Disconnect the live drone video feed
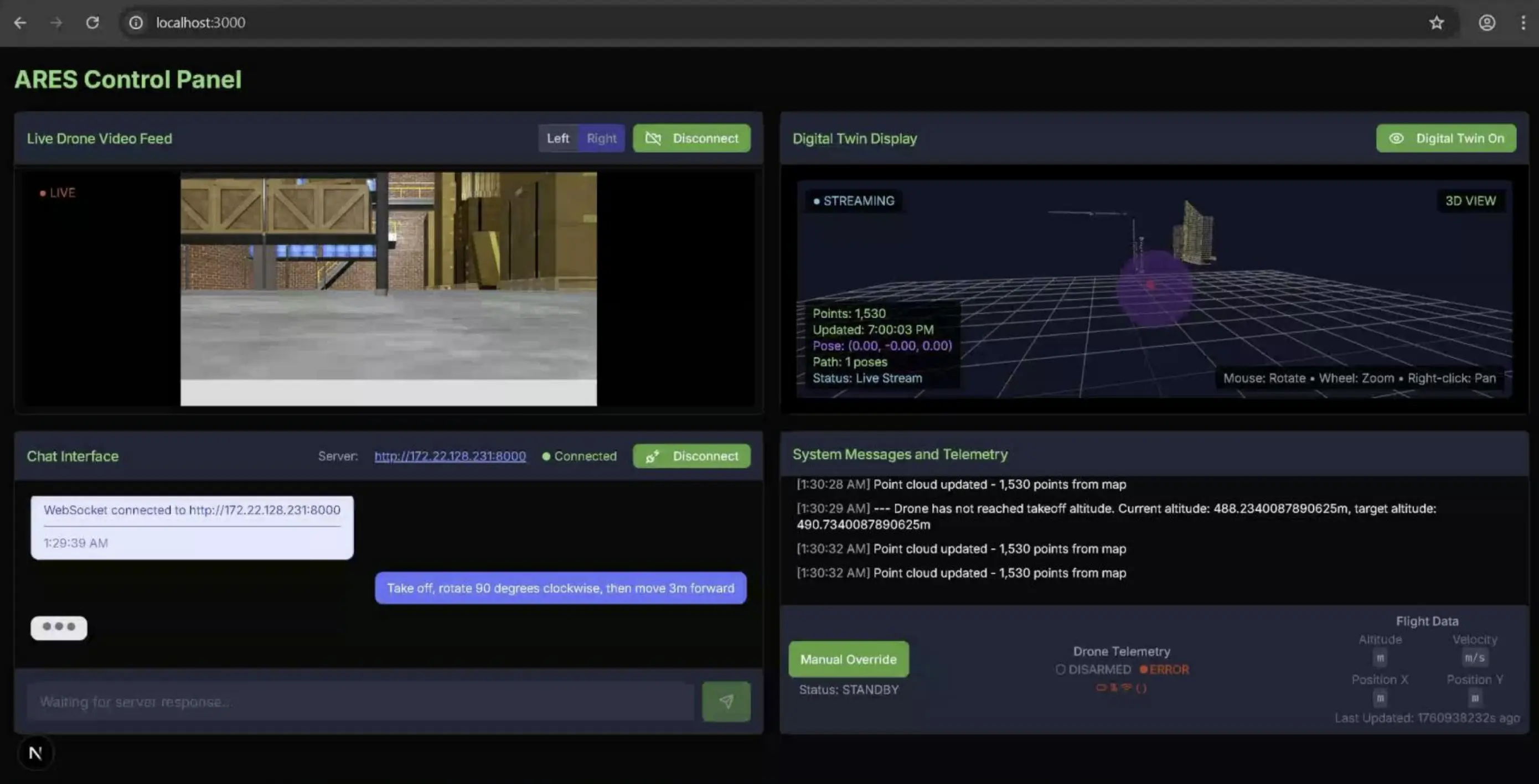The width and height of the screenshot is (1539, 784). click(691, 138)
